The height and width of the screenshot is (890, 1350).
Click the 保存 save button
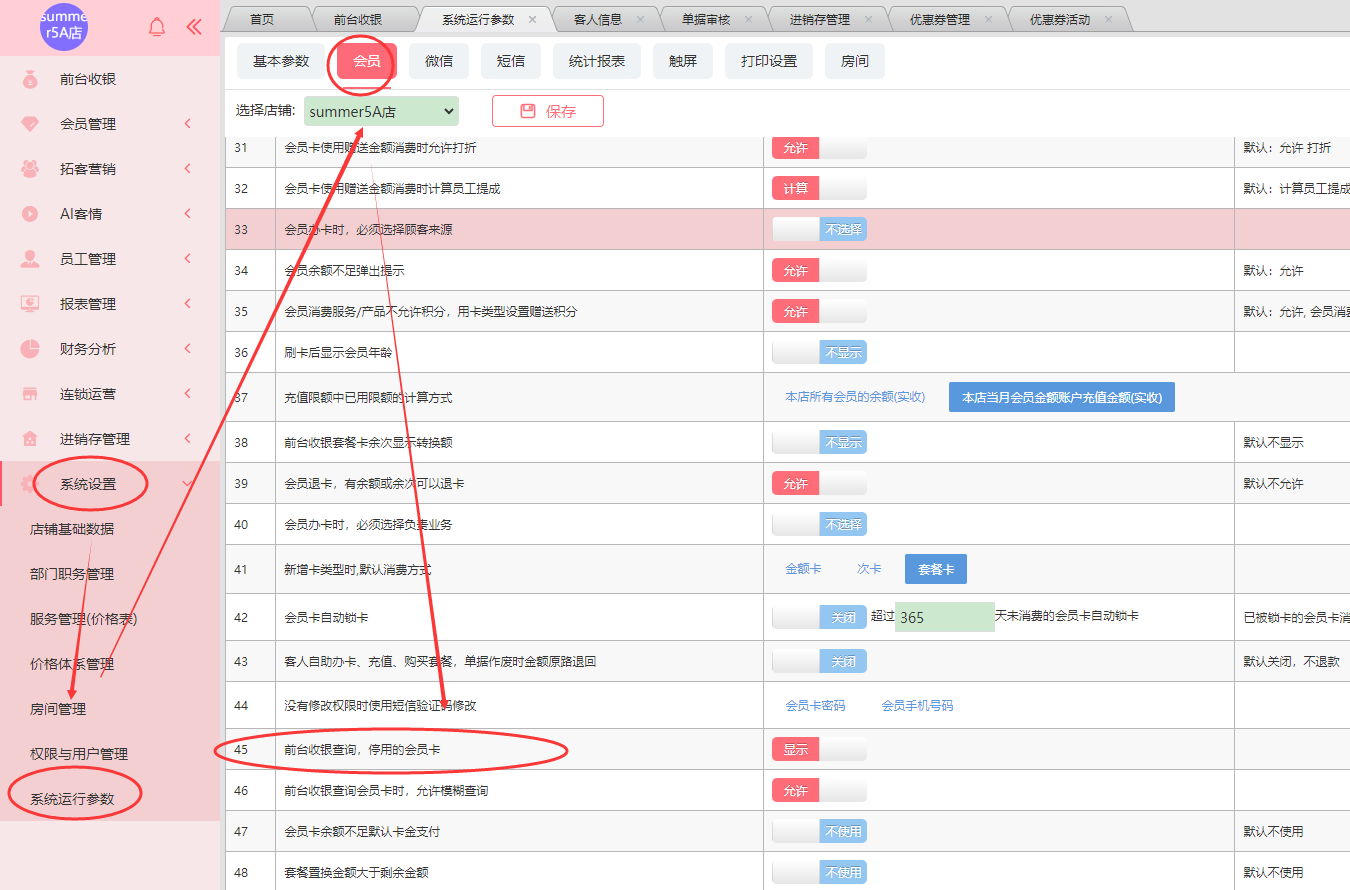(547, 111)
